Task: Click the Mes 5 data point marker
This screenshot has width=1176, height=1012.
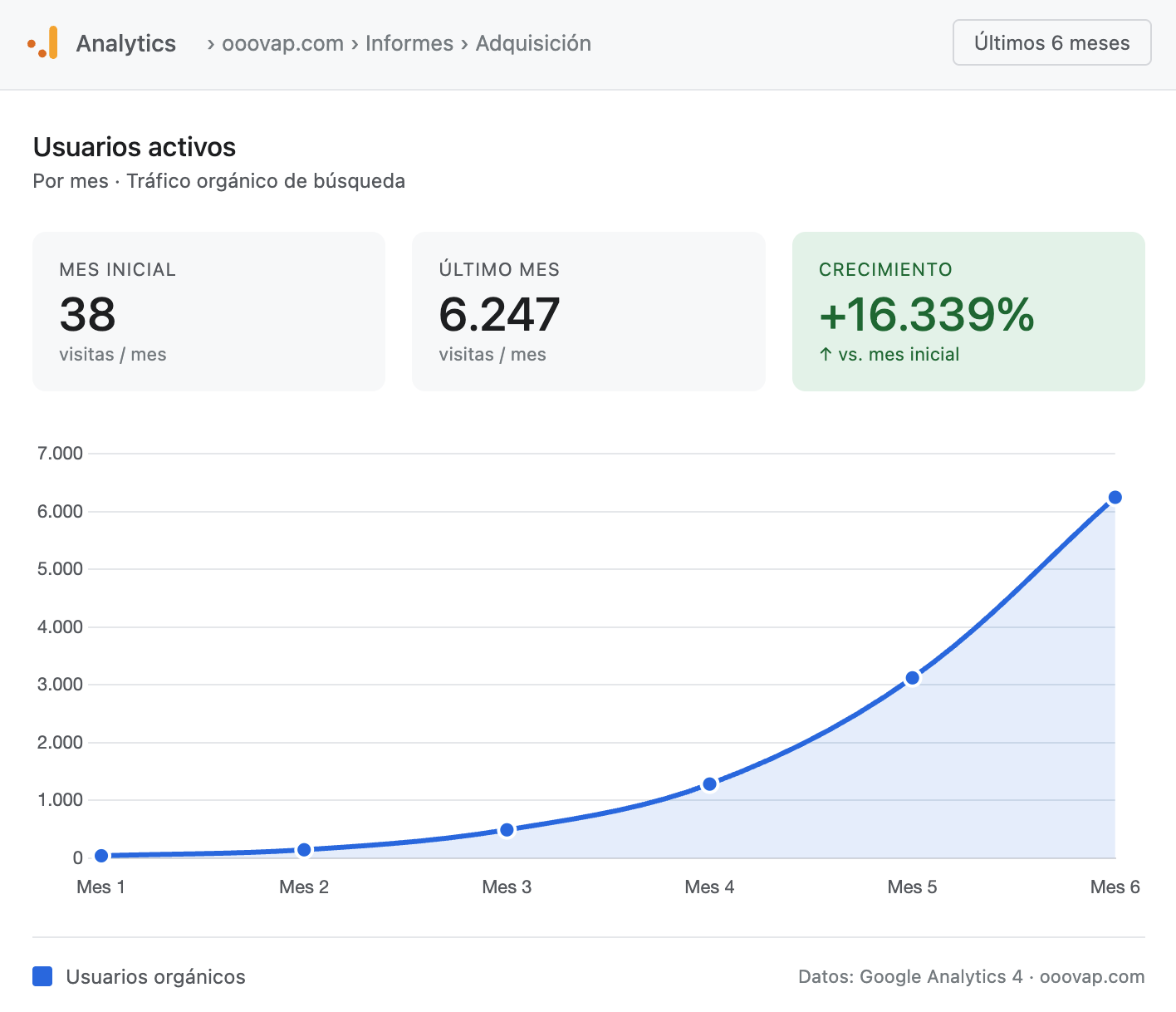Action: click(912, 677)
